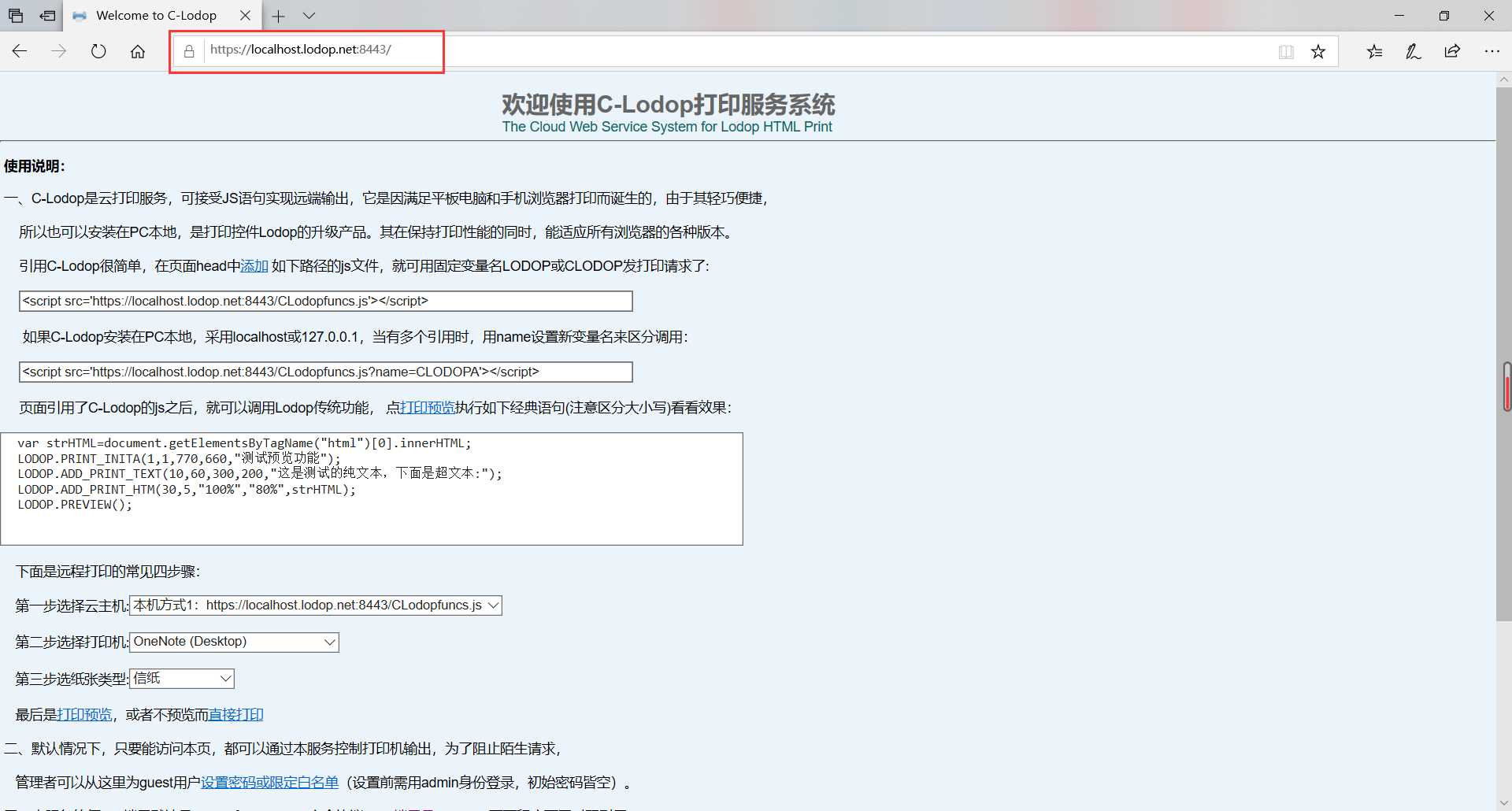Screen dimensions: 1512x811
Task: Show tab previews chevron
Action: click(309, 16)
